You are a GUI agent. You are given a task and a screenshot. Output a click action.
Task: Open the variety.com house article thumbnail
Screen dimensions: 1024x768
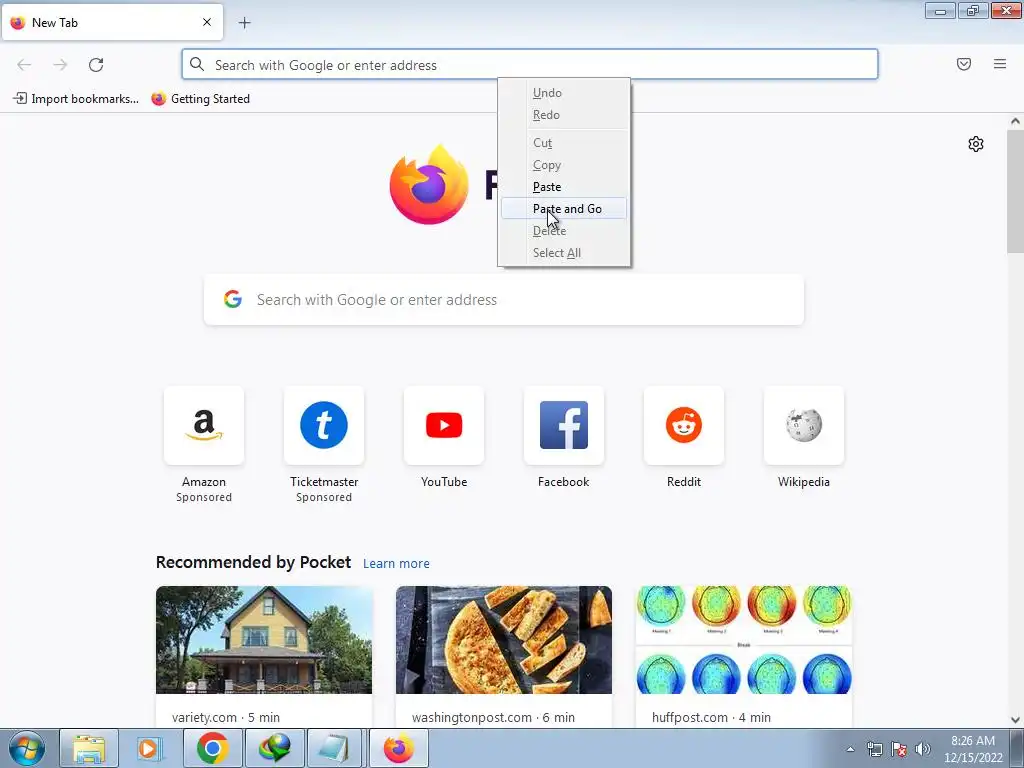[x=264, y=640]
